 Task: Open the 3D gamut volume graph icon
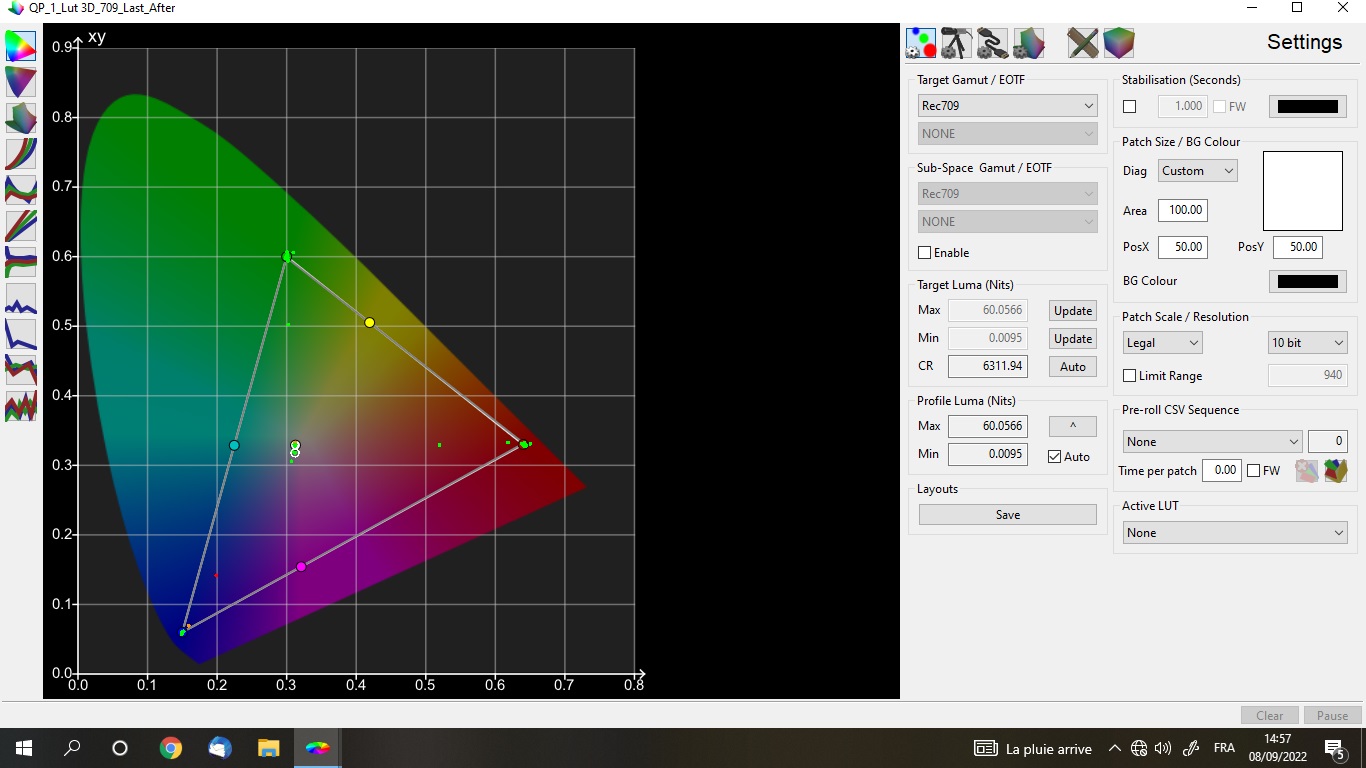21,118
